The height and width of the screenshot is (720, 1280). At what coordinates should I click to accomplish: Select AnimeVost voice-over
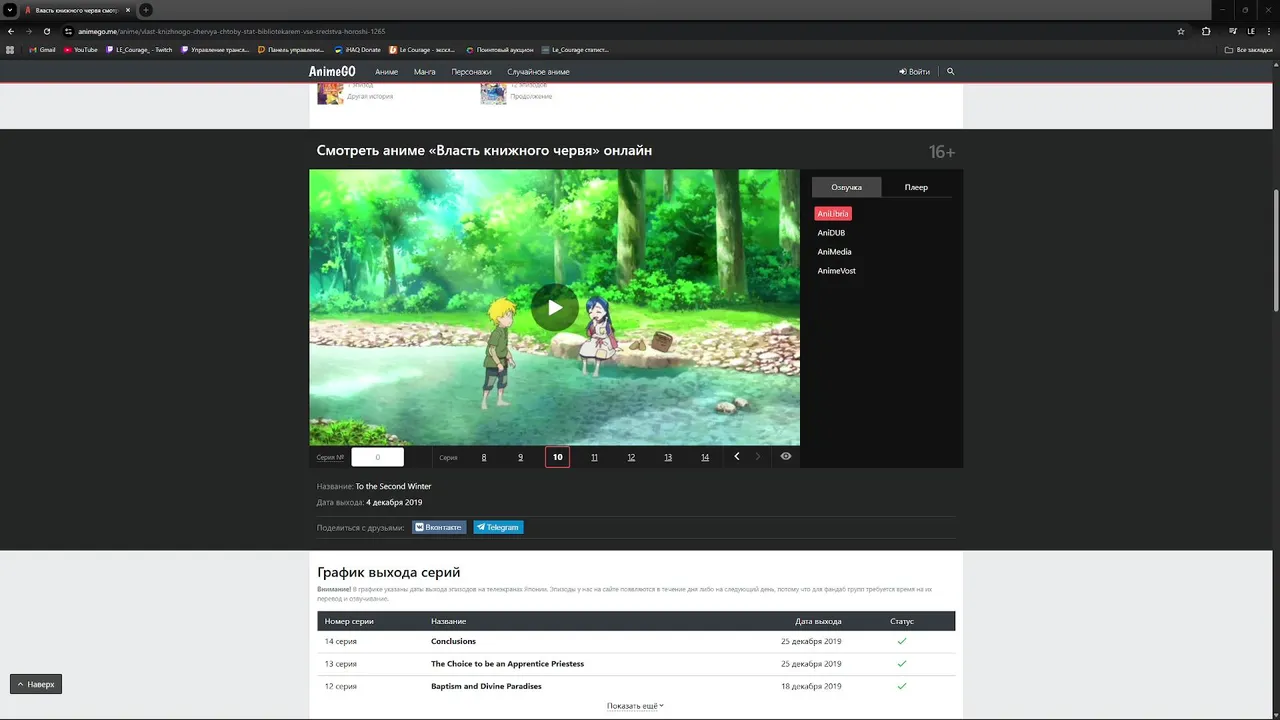click(x=836, y=271)
